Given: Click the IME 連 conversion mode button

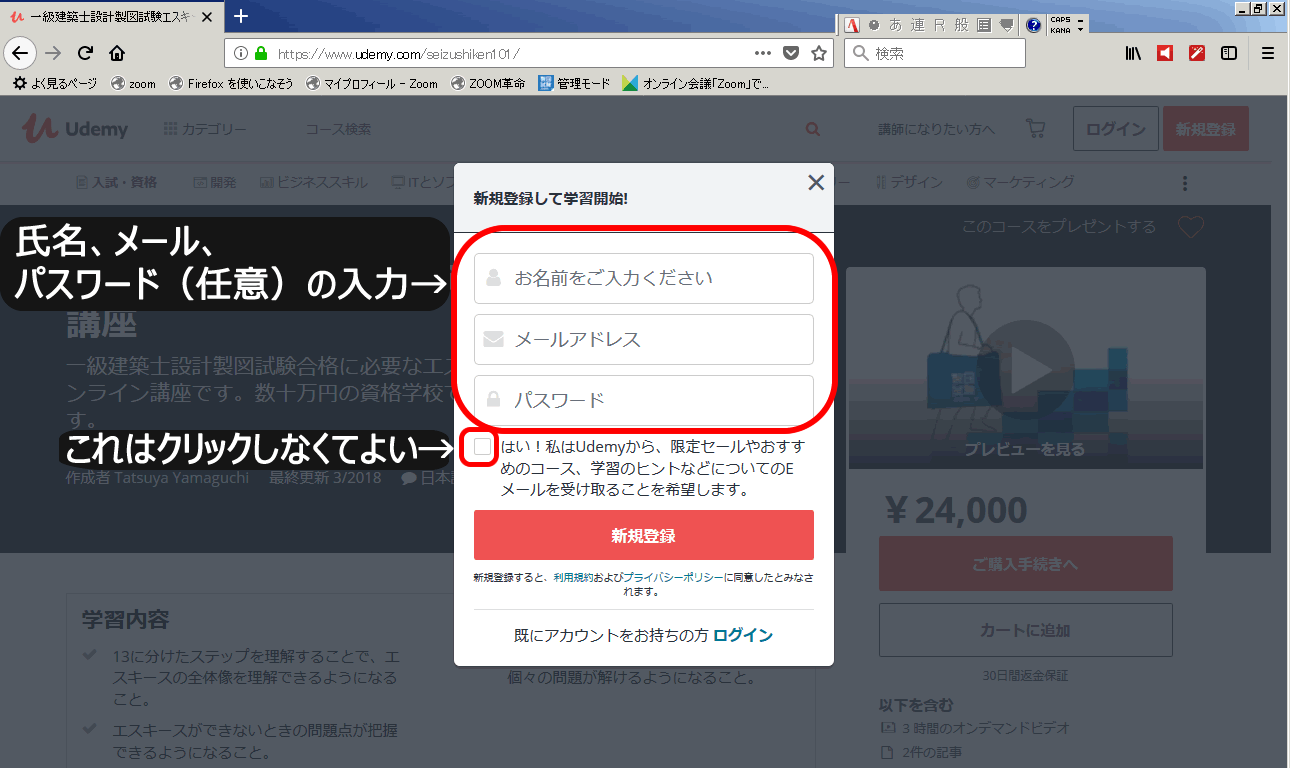Looking at the screenshot, I should click(x=917, y=25).
